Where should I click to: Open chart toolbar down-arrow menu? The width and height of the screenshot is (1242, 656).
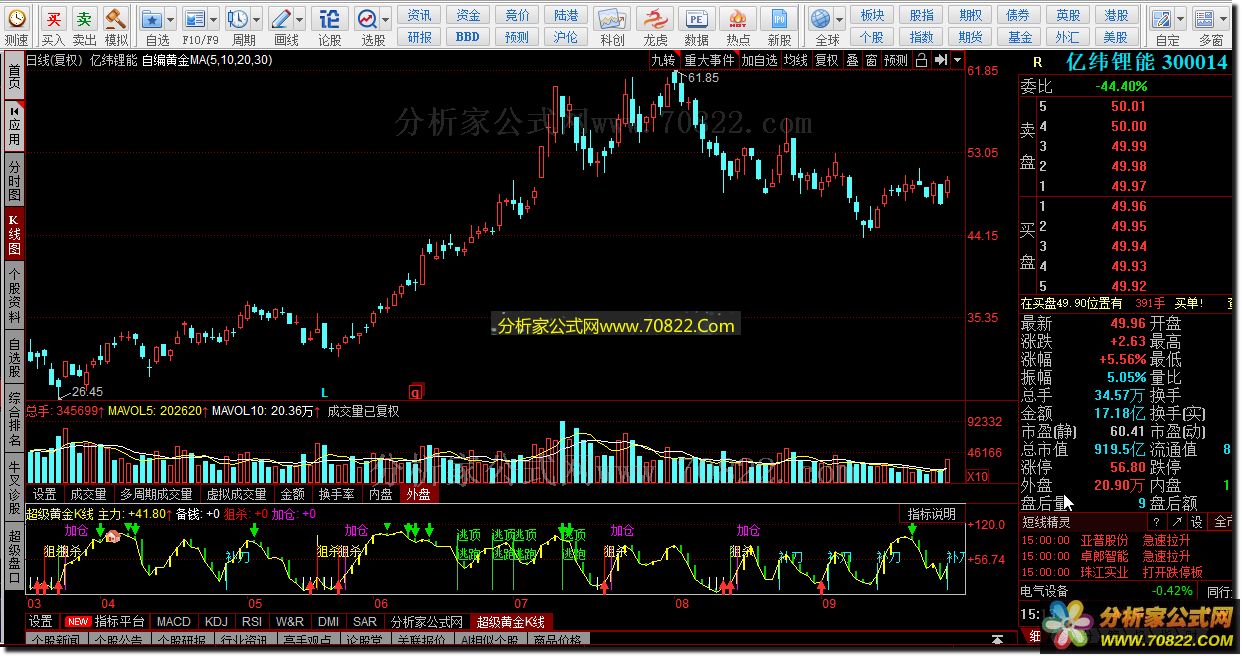pyautogui.click(x=959, y=60)
